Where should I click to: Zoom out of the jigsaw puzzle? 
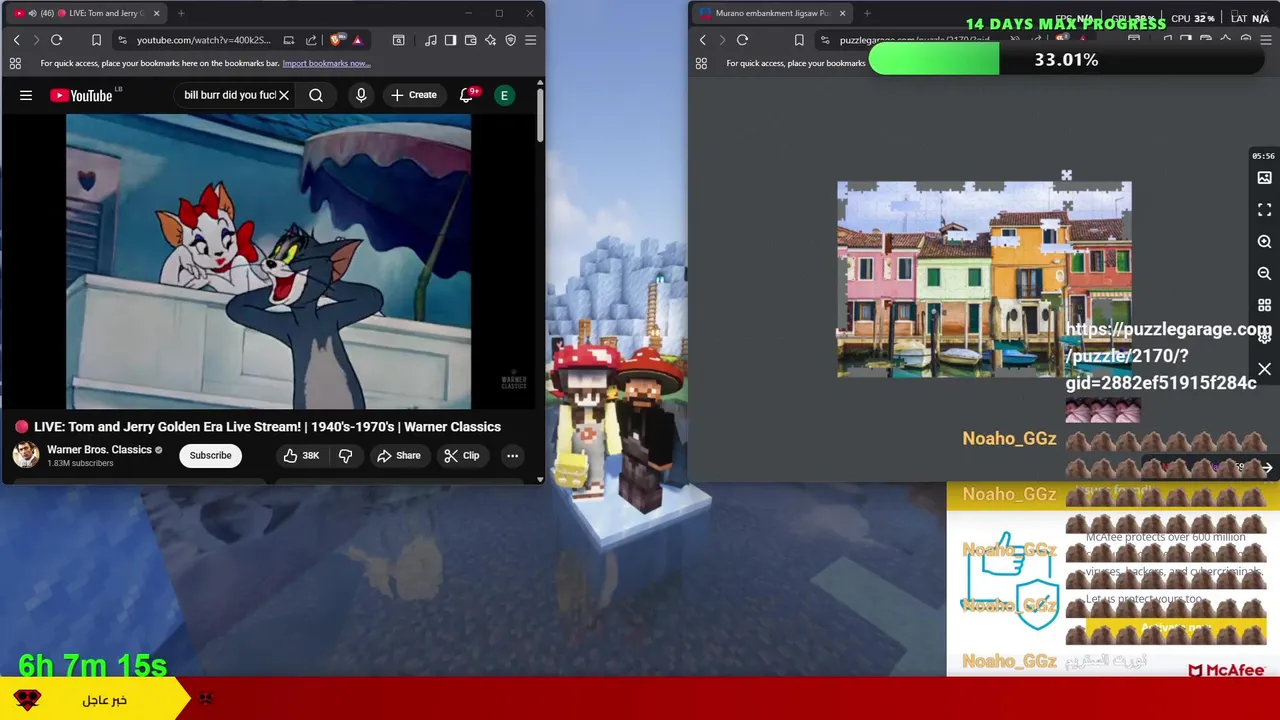pos(1264,274)
